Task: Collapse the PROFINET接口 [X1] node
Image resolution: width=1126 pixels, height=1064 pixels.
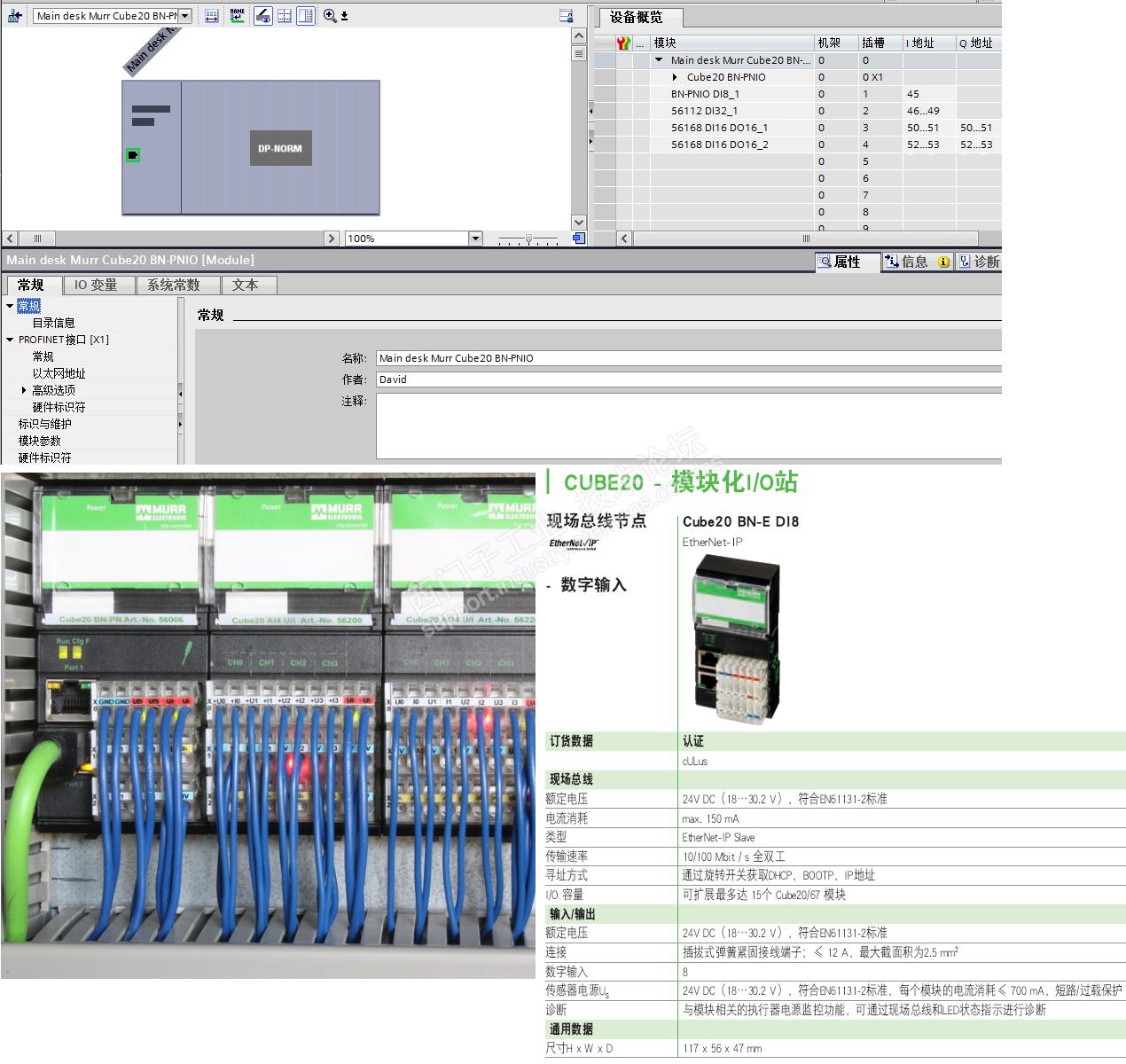Action: point(10,340)
